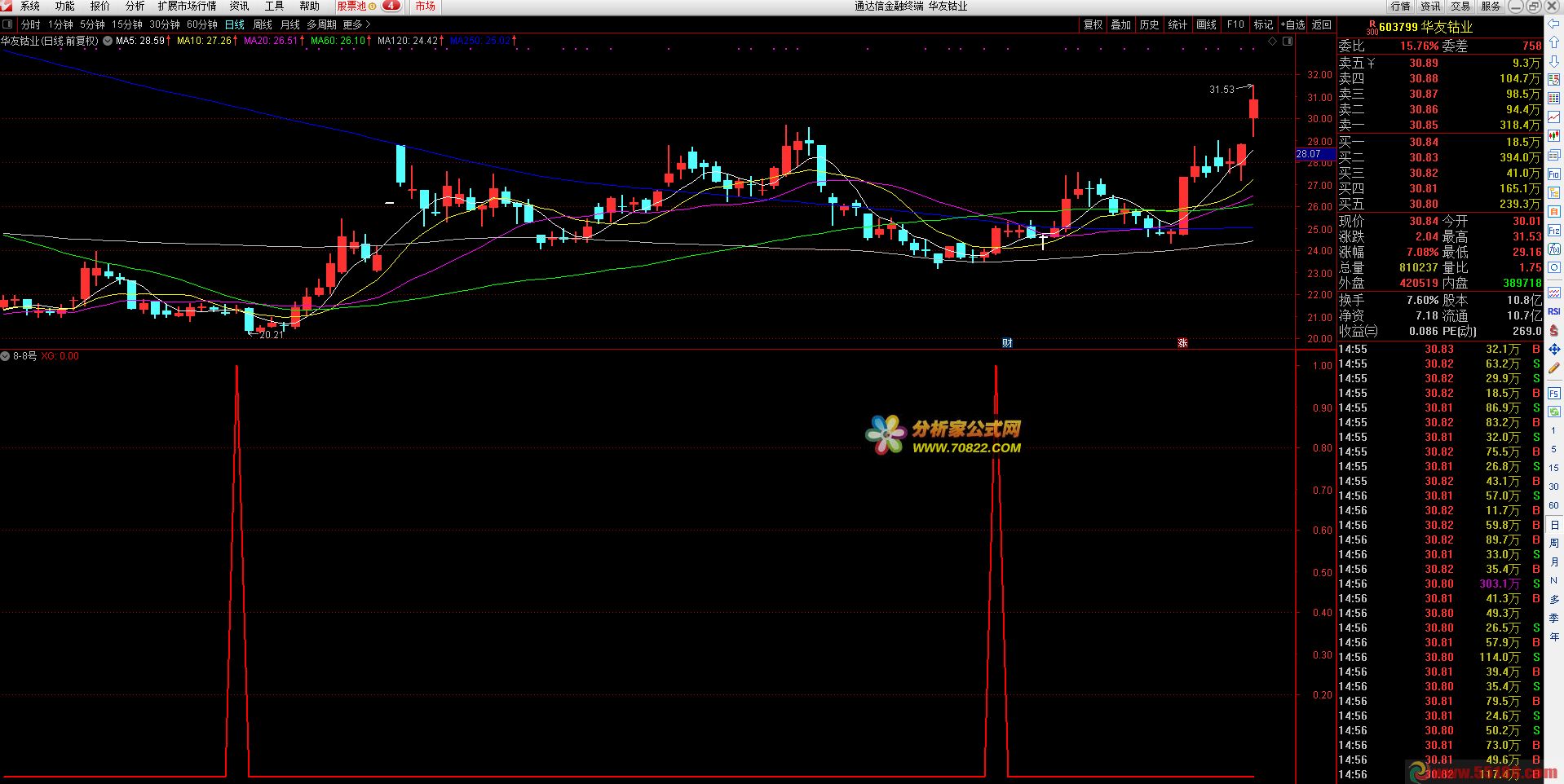The image size is (1564, 784).
Task: Click the F10 button in chart toolbar
Action: [1235, 25]
